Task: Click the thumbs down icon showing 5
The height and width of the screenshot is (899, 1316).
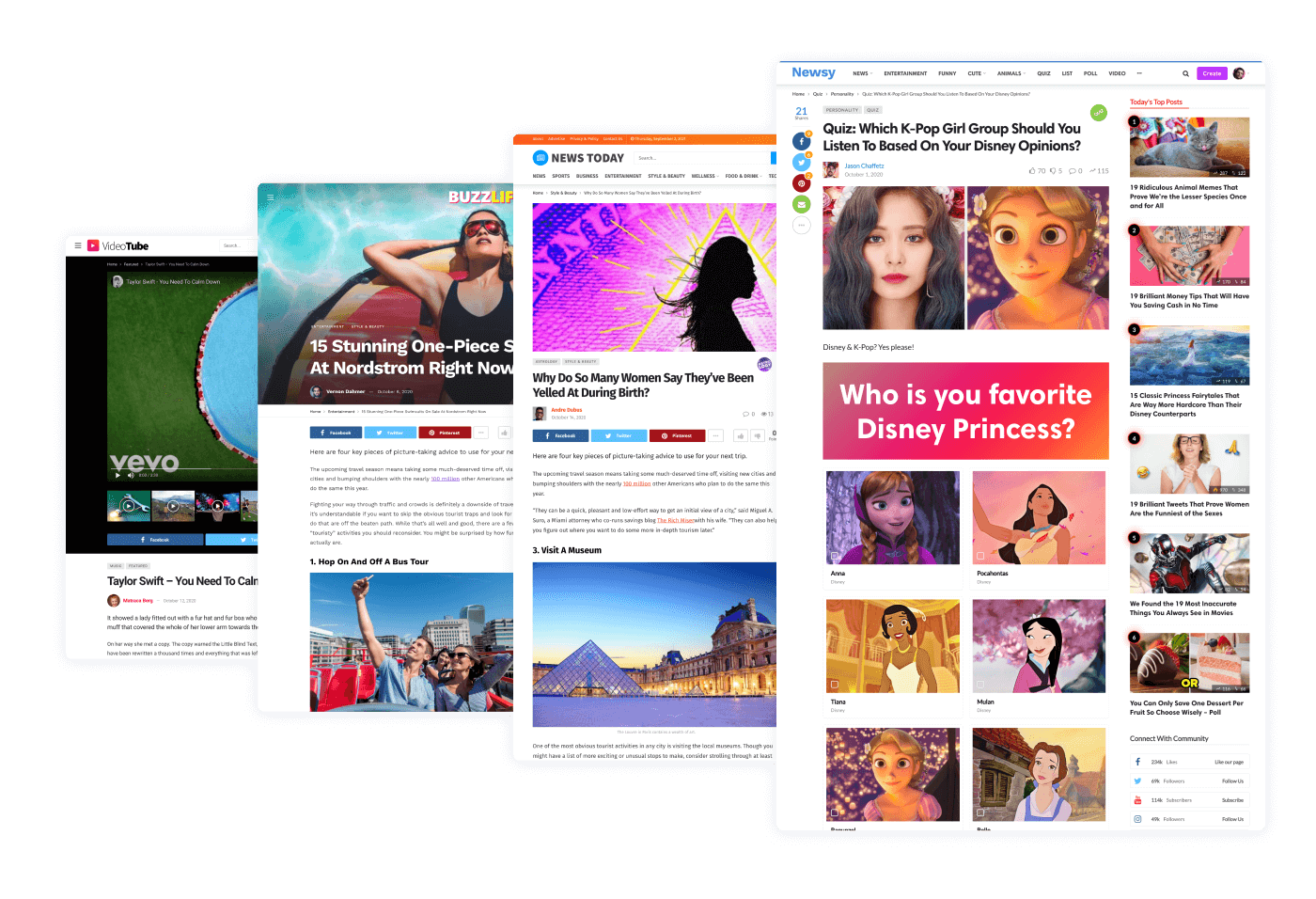Action: (1053, 171)
